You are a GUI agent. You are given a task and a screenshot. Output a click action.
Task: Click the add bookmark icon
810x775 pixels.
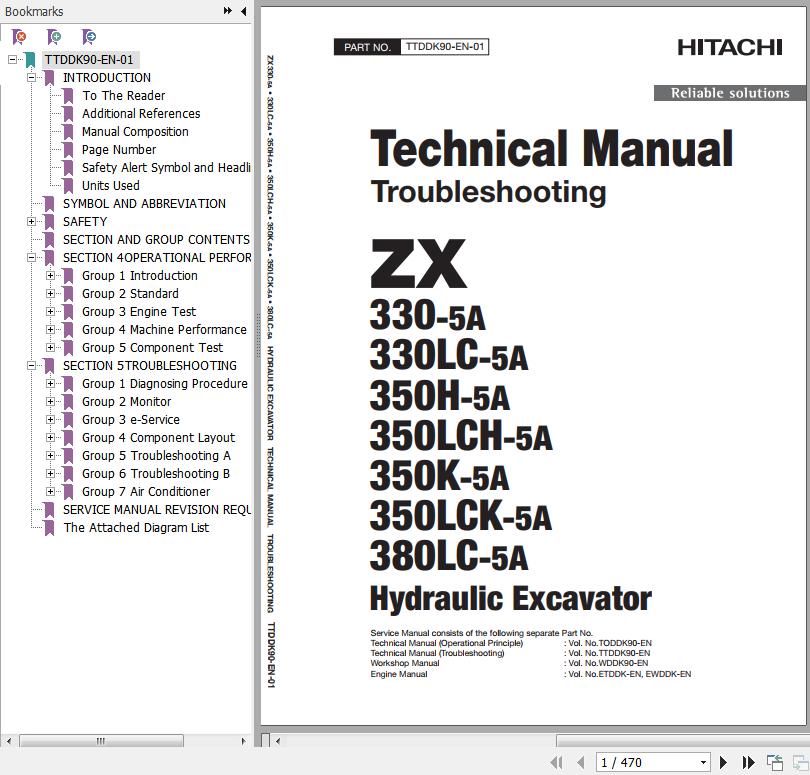54,37
